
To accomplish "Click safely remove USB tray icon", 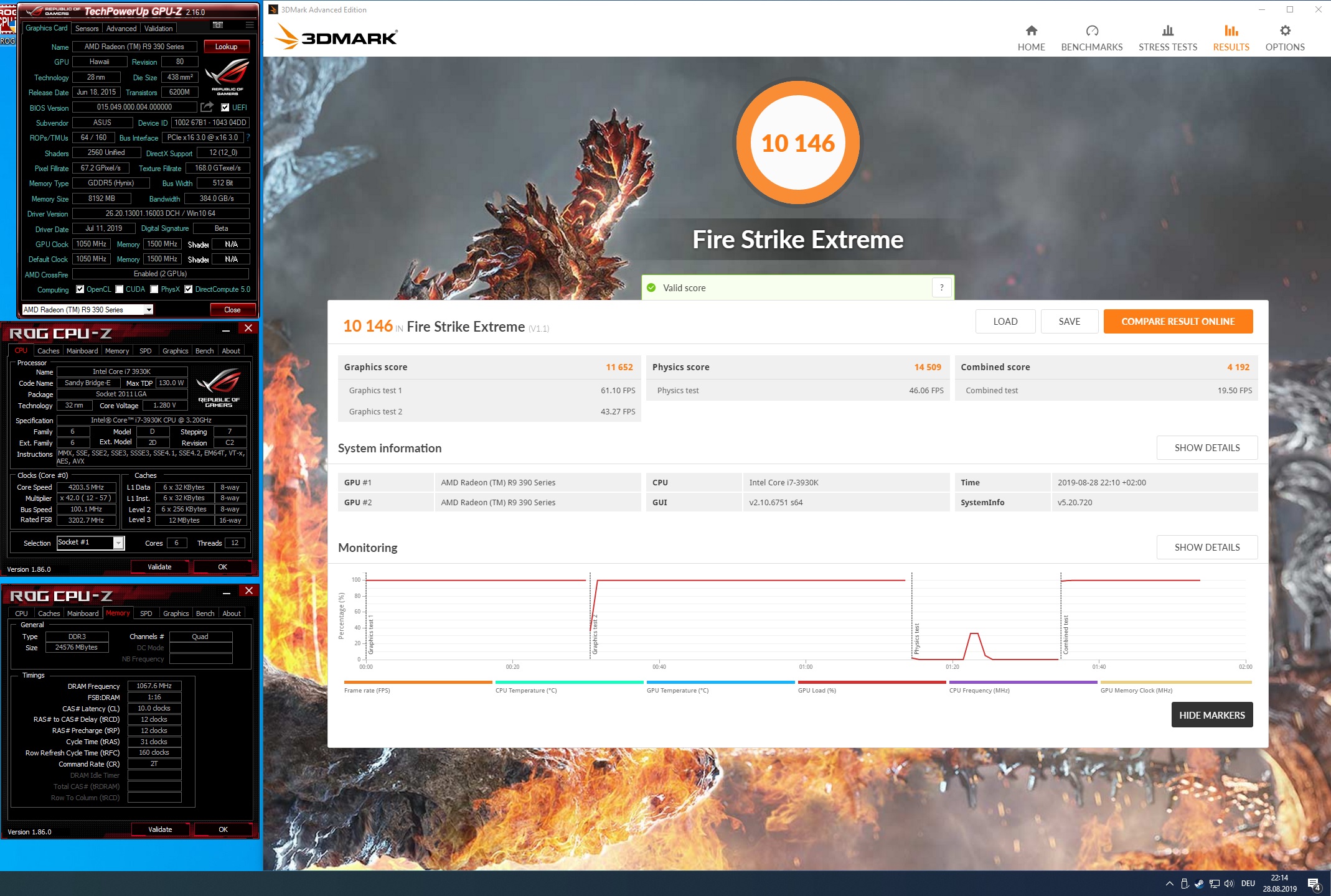I will [x=1185, y=884].
